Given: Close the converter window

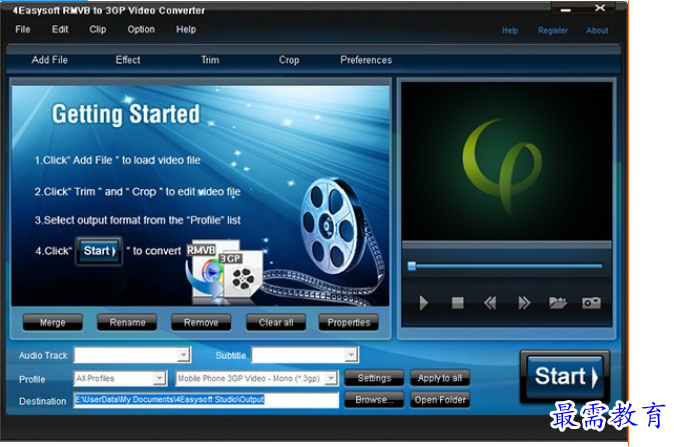Looking at the screenshot, I should coord(600,8).
